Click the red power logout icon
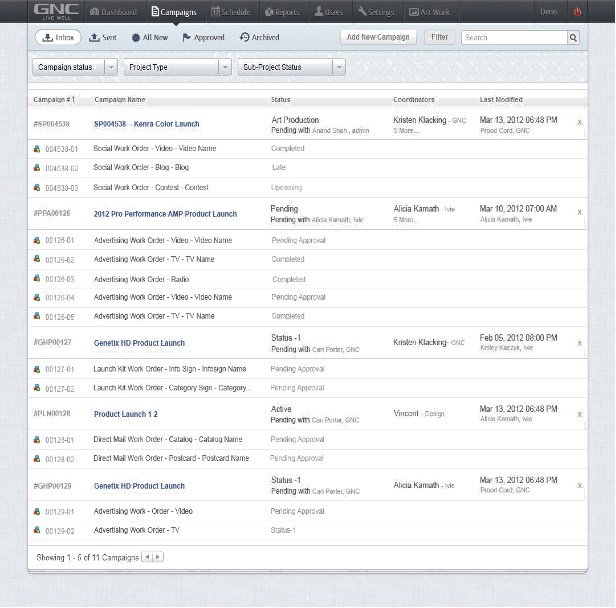This screenshot has width=616, height=608. coord(577,12)
